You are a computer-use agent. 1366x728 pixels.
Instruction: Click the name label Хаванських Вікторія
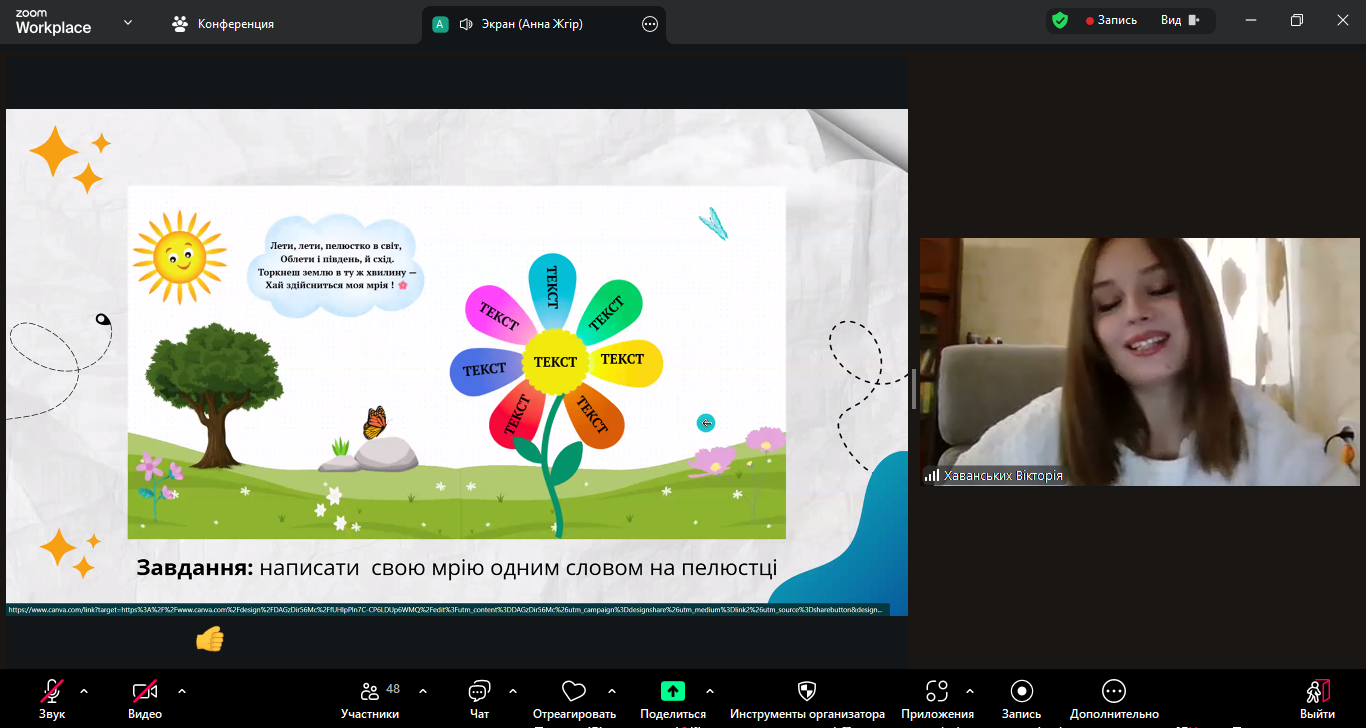[1003, 477]
